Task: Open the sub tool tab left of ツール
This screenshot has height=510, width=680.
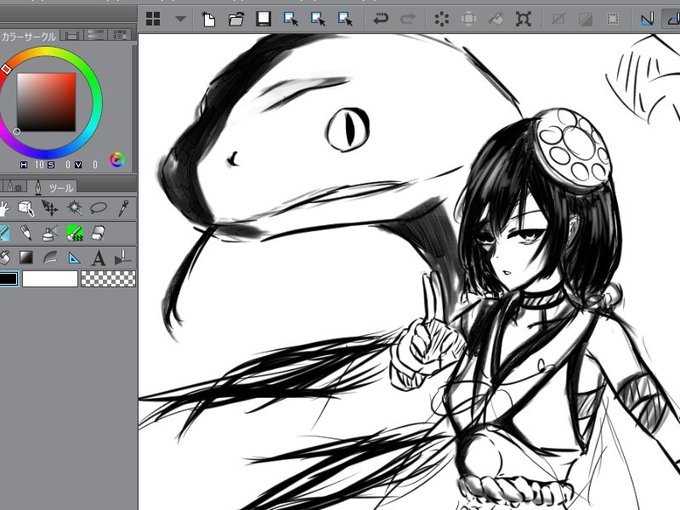Action: (x=15, y=187)
